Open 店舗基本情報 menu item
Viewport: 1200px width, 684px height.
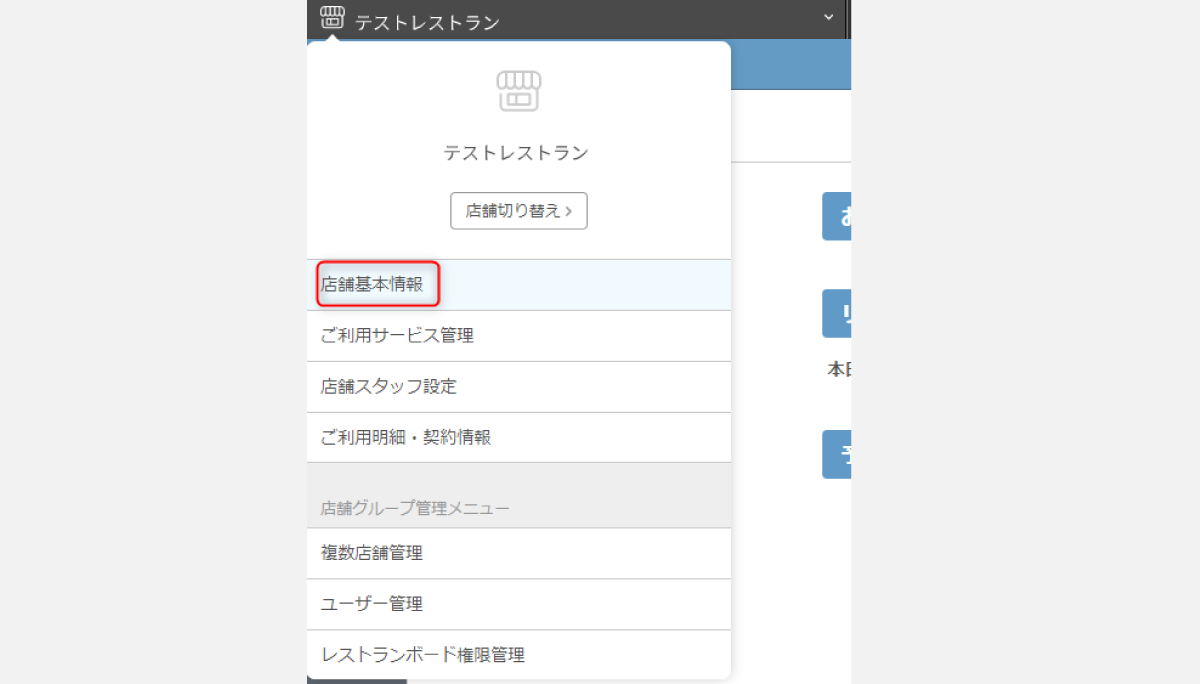click(373, 285)
